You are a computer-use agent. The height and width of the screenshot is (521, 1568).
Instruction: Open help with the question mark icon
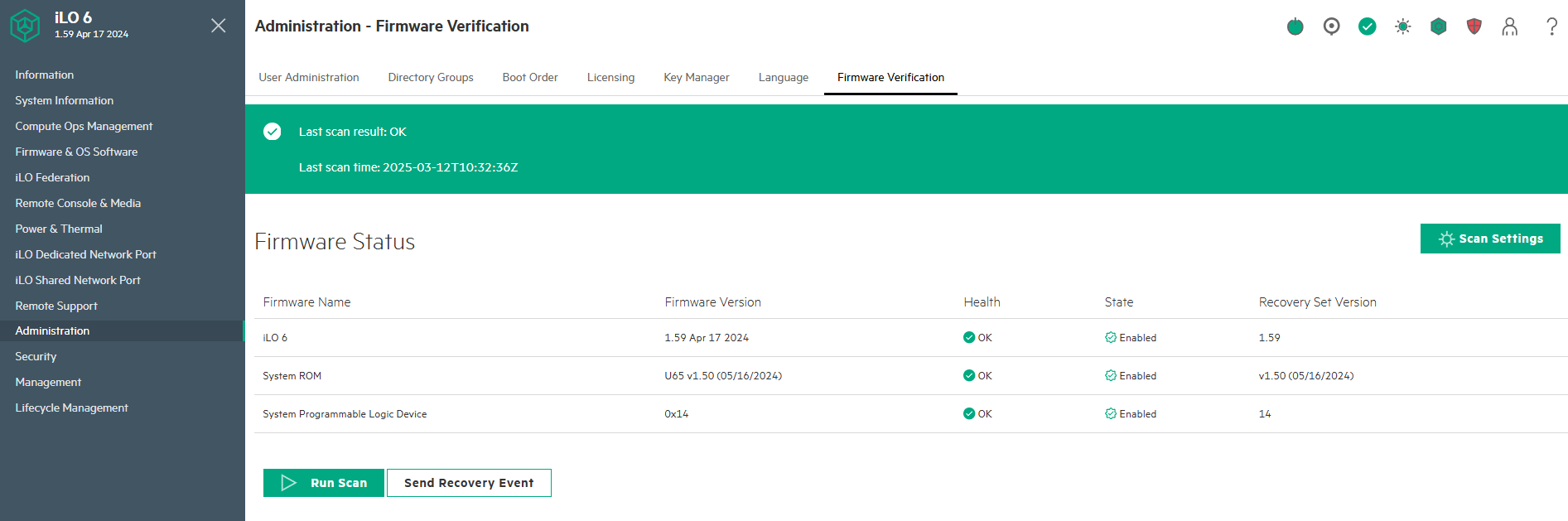click(1551, 27)
